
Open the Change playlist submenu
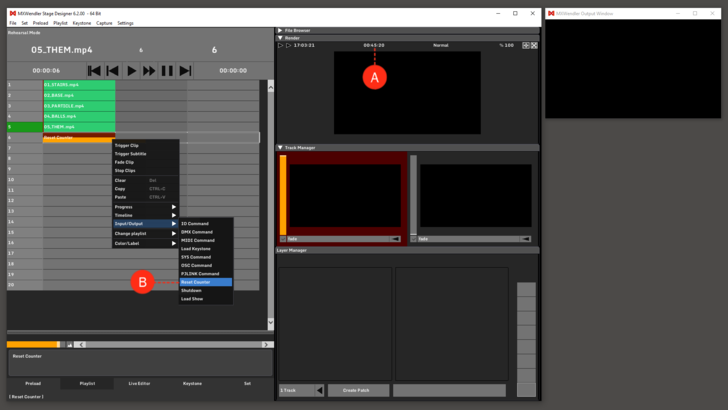click(145, 233)
